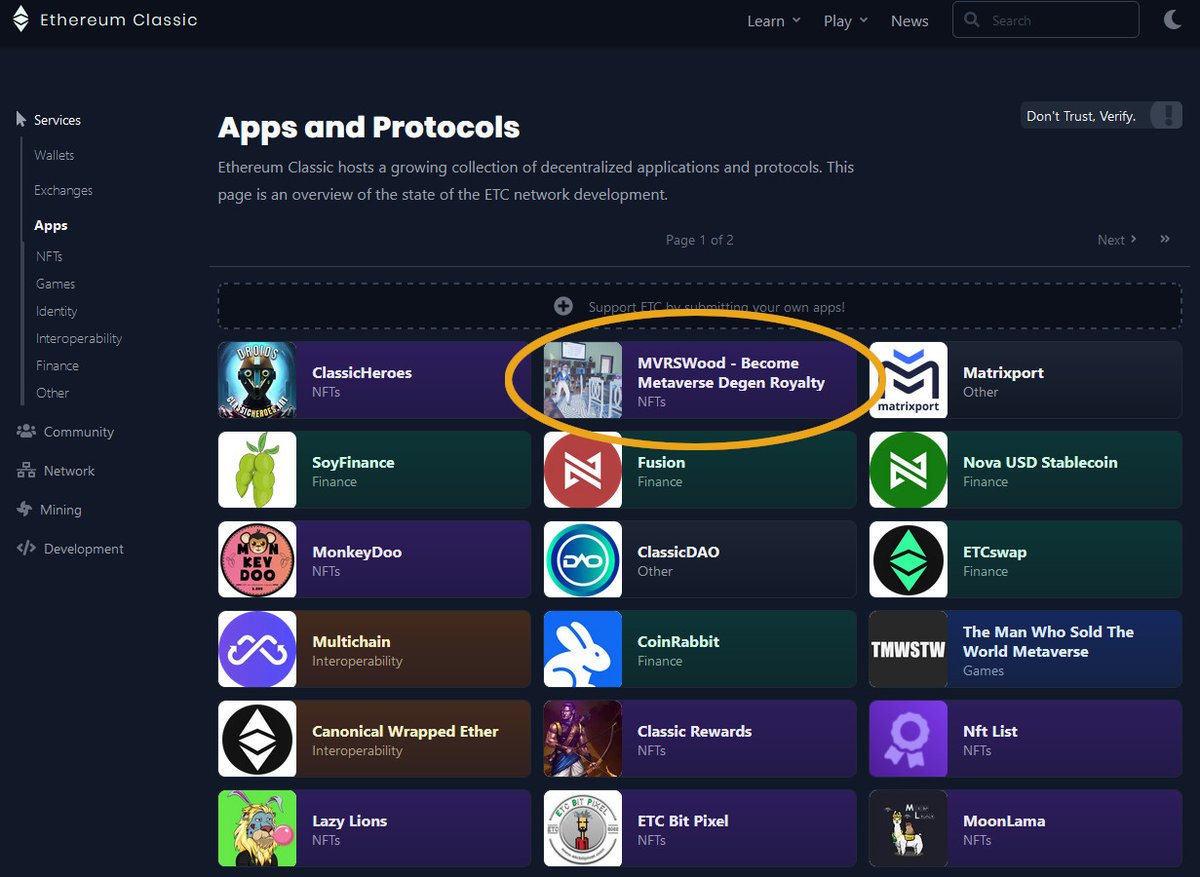This screenshot has height=877, width=1200.
Task: Open Fusion red logo
Action: coord(583,470)
